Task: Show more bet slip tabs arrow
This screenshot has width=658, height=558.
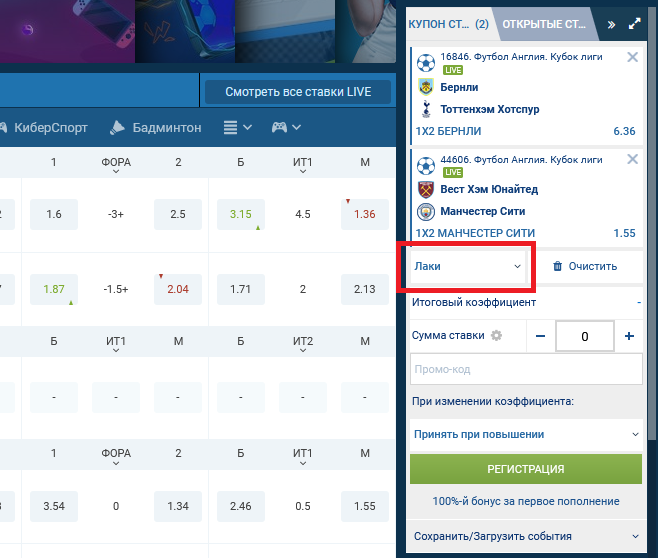Action: [611, 23]
